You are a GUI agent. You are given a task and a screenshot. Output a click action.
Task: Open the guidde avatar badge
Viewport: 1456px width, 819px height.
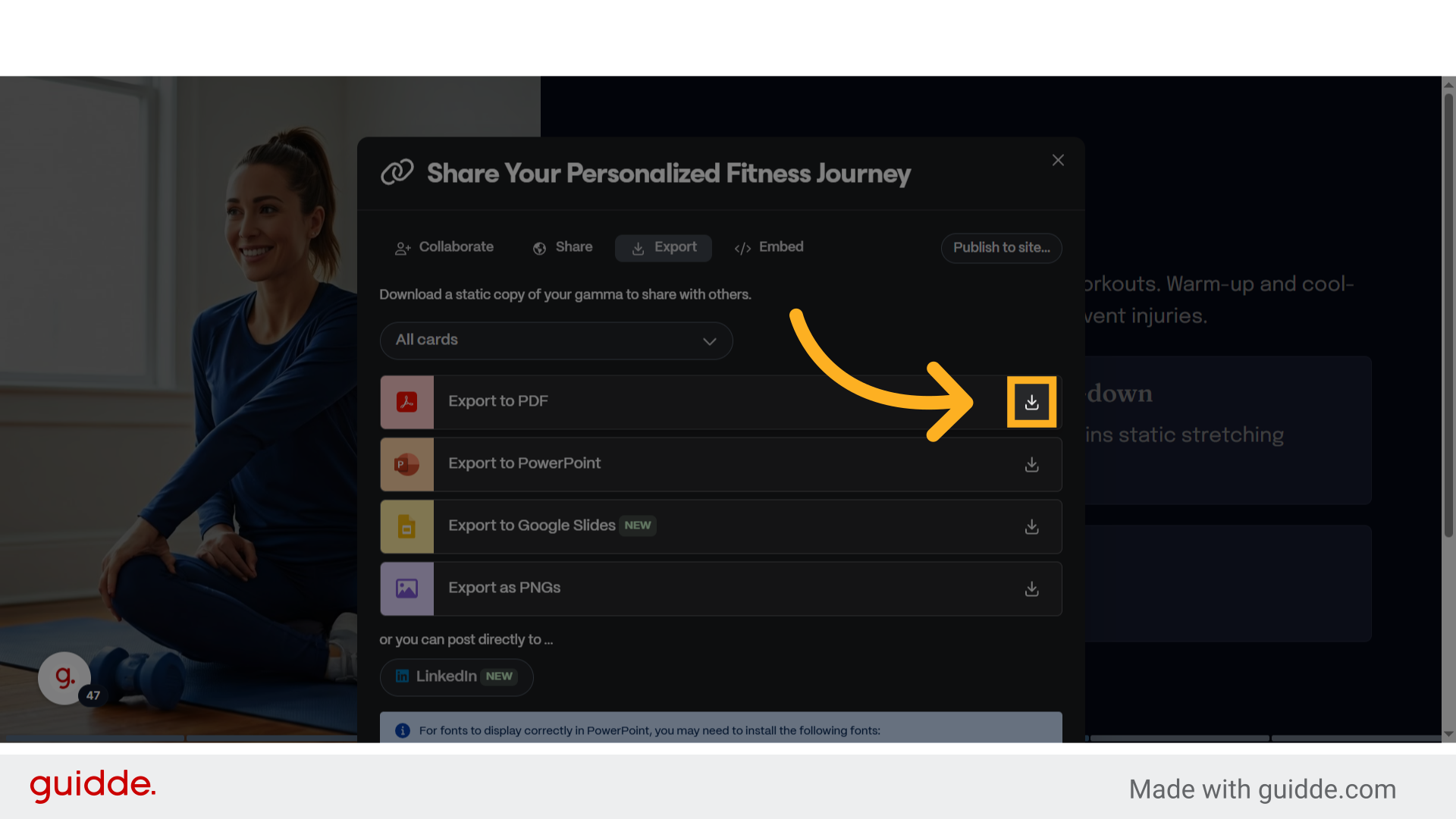pos(65,678)
